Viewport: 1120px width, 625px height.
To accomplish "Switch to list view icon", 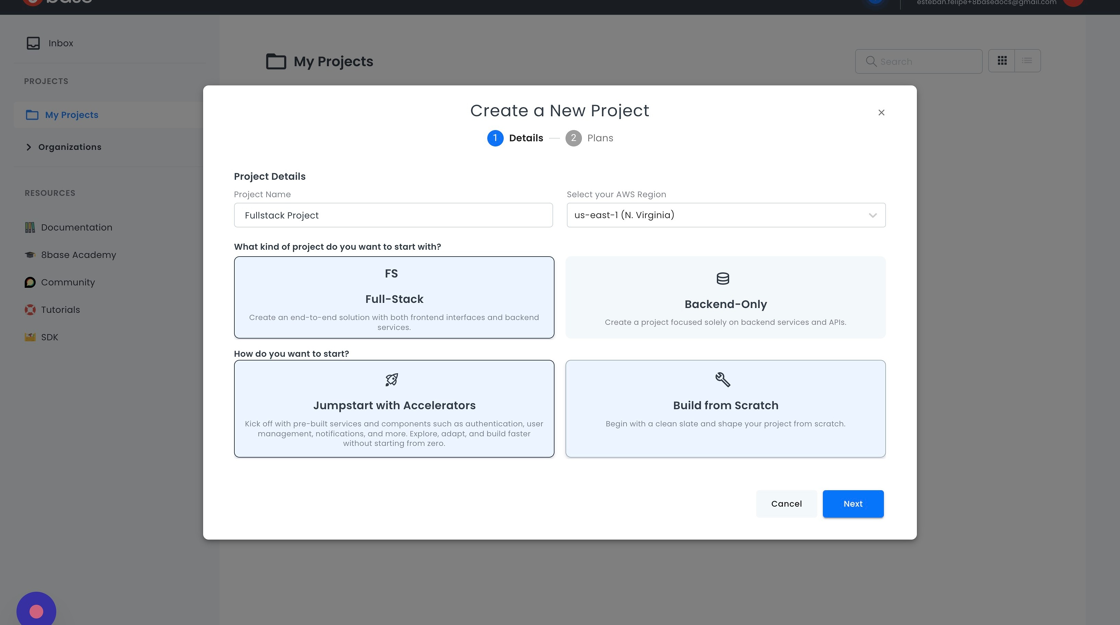I will tap(1027, 61).
